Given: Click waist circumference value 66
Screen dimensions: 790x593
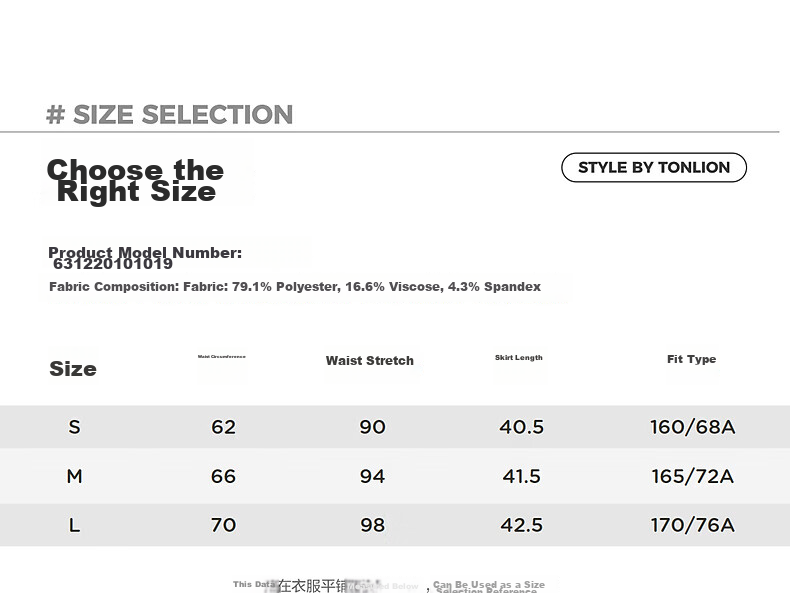Looking at the screenshot, I should click(223, 476).
